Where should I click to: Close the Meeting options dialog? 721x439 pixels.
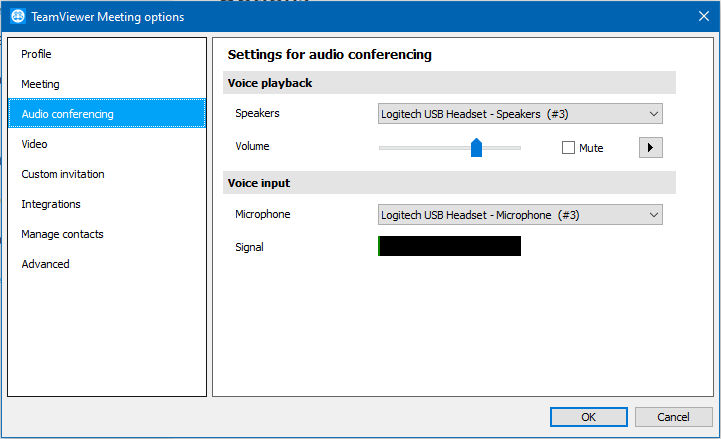point(704,17)
